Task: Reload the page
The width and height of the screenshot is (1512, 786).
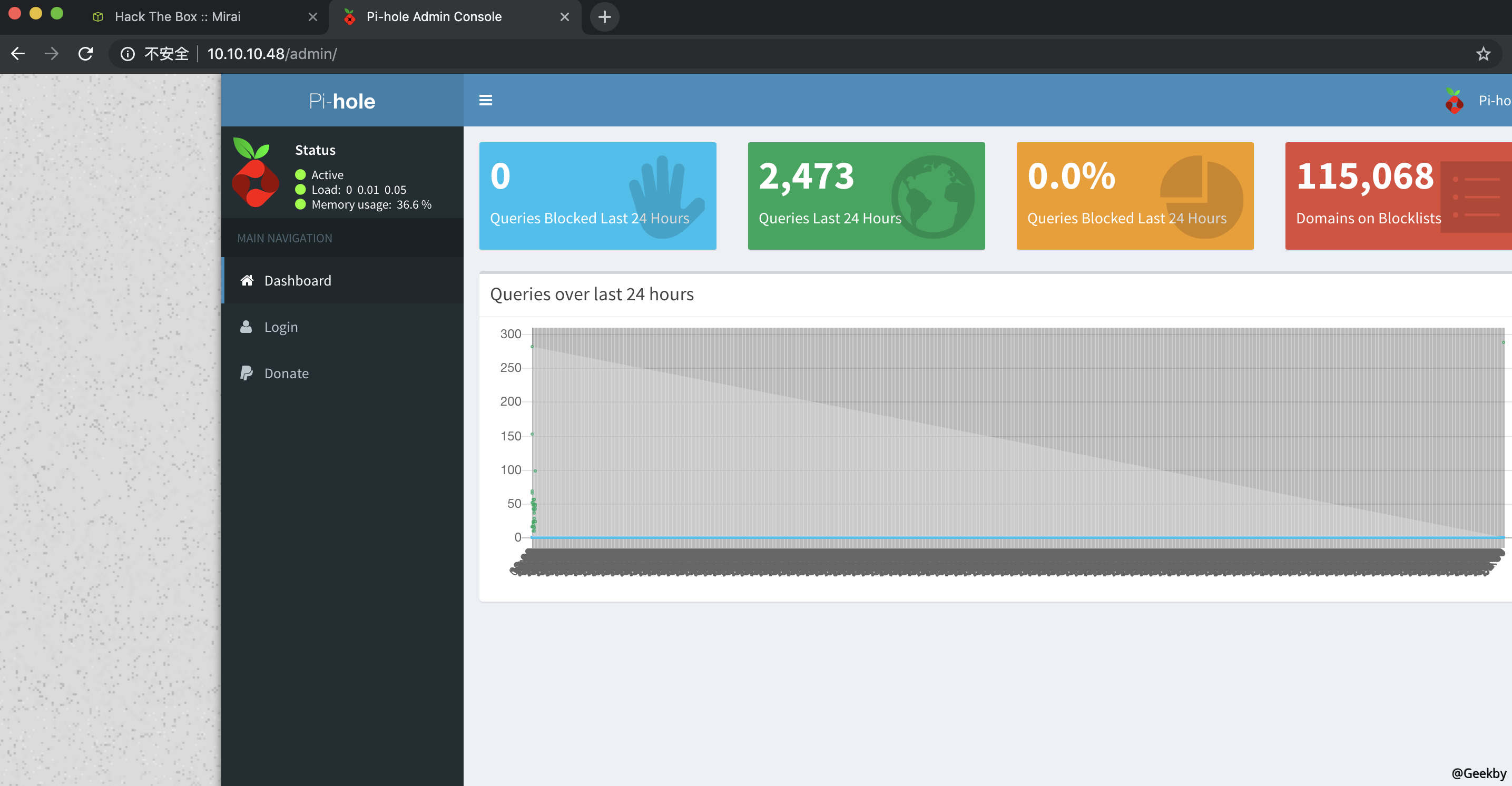Action: point(86,54)
